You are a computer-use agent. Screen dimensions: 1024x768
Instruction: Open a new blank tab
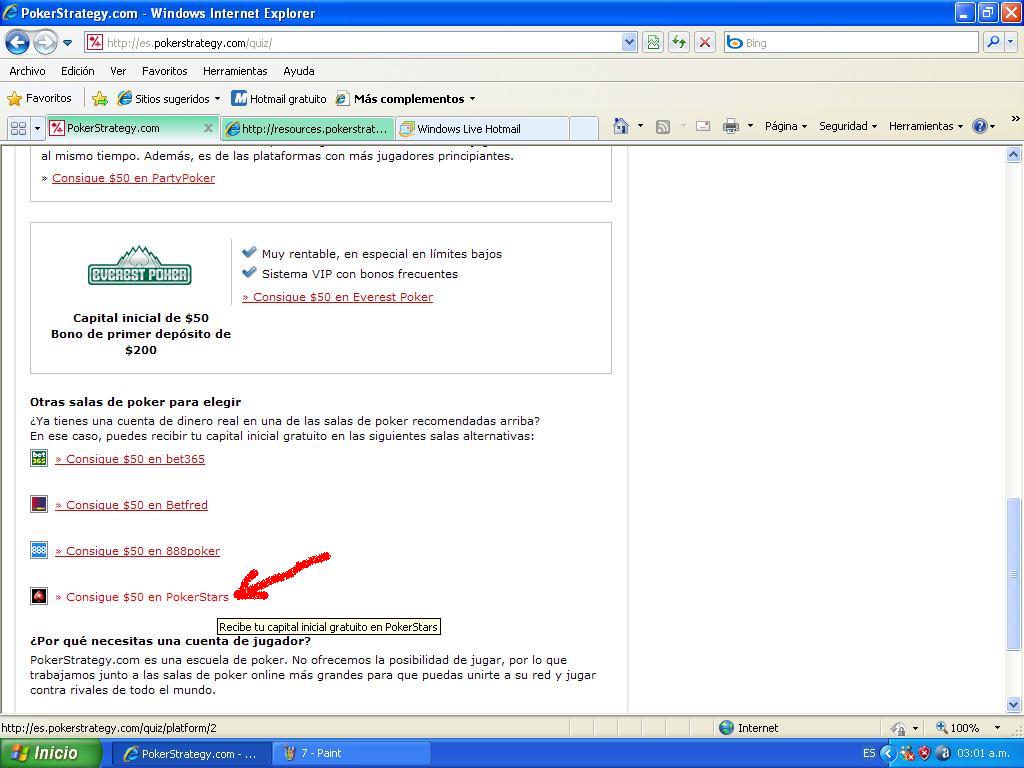583,129
